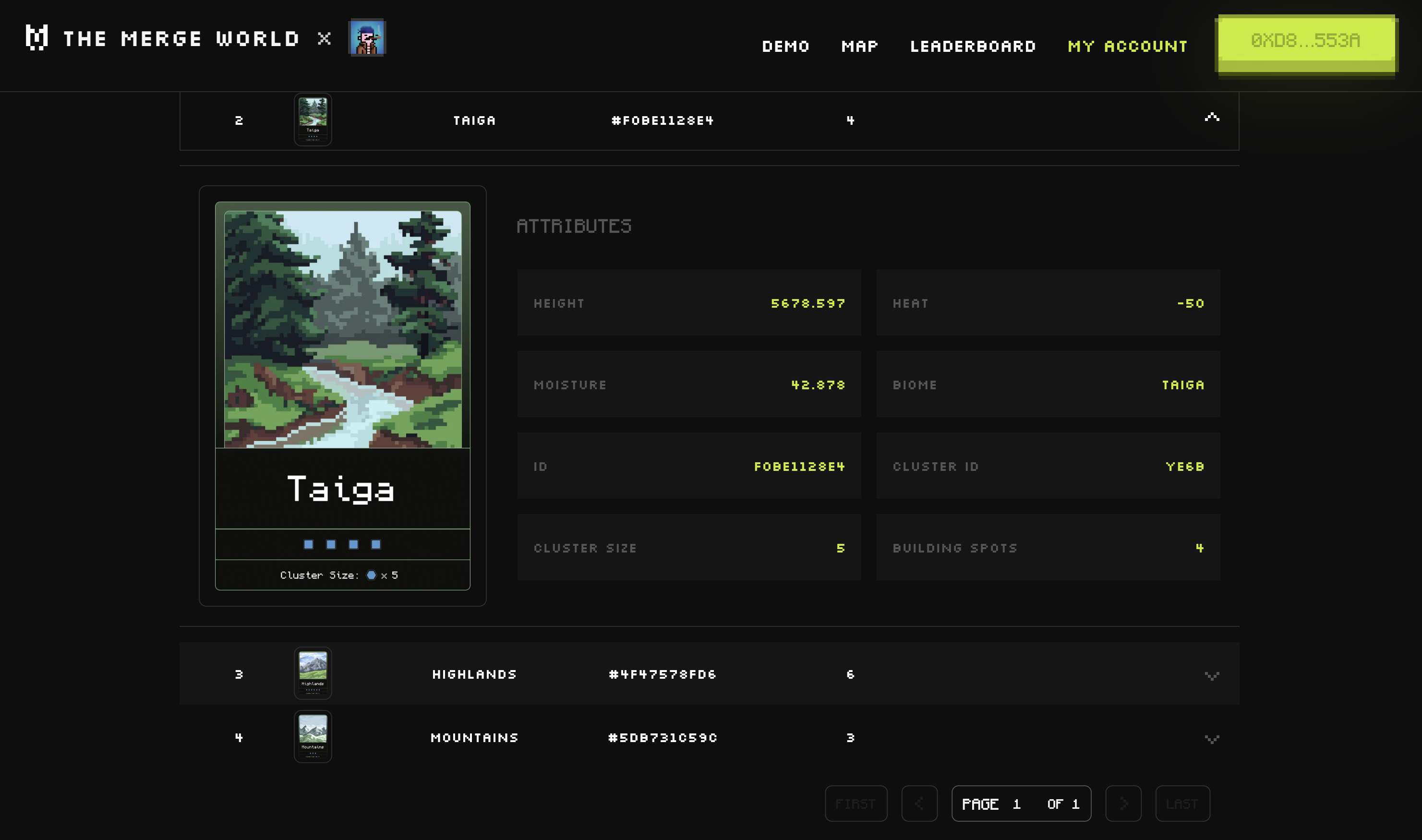Click the Merge World M logo icon
Image resolution: width=1422 pixels, height=840 pixels.
37,38
